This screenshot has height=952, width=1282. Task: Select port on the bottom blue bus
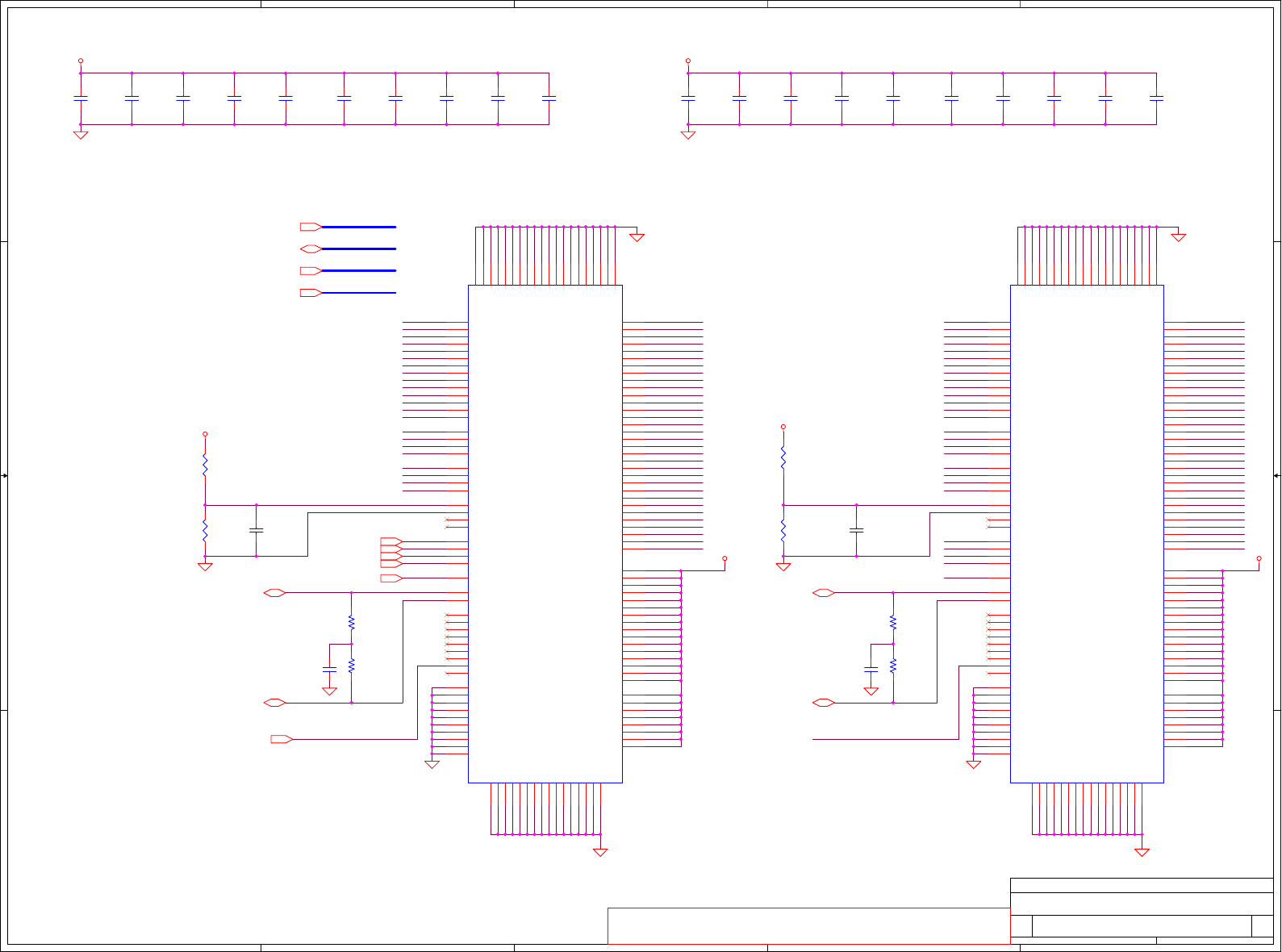click(x=311, y=292)
